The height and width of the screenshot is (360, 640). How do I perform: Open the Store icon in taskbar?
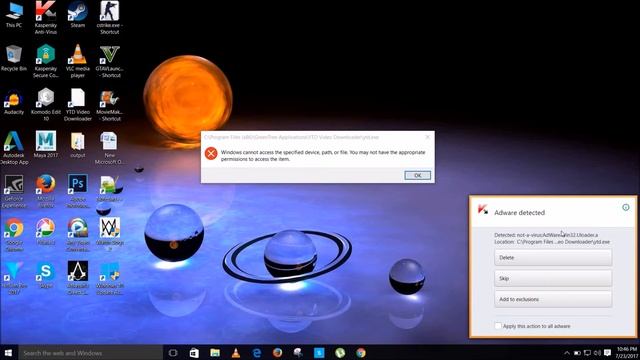[194, 353]
